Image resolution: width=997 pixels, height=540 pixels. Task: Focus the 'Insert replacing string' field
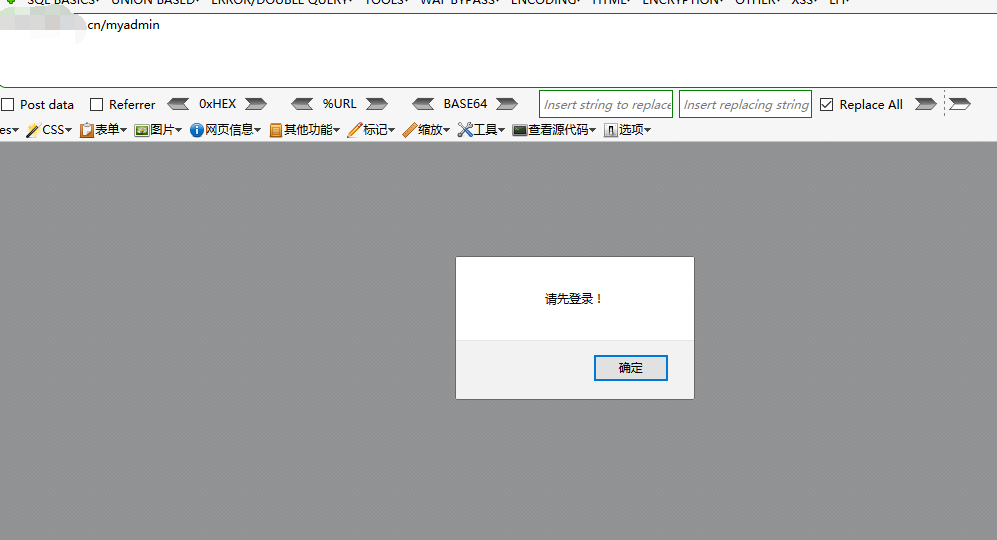coord(745,104)
